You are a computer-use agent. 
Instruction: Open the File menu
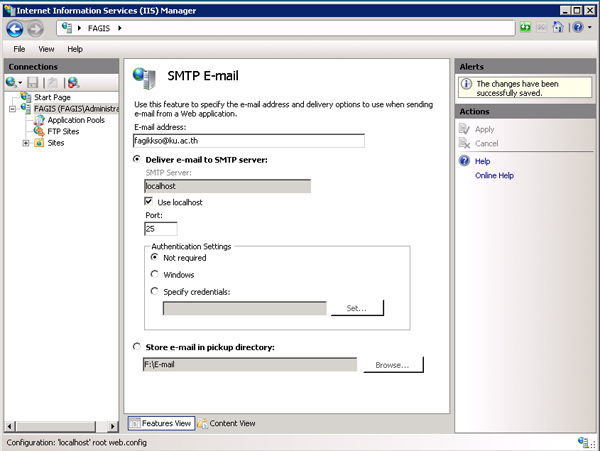[x=19, y=49]
